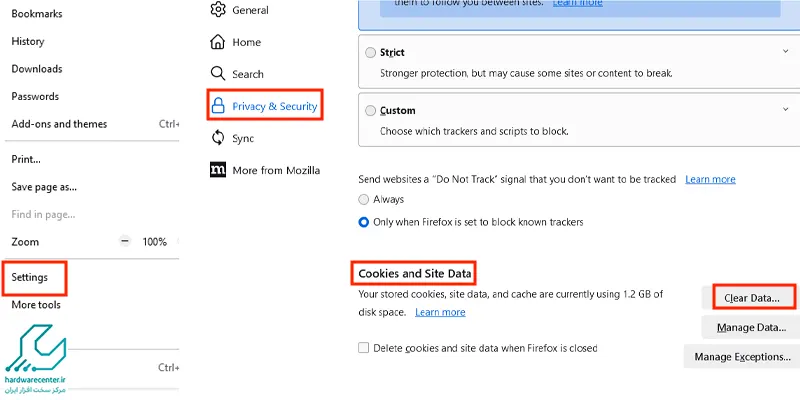Open the History menu item
This screenshot has width=800, height=400.
click(x=28, y=41)
